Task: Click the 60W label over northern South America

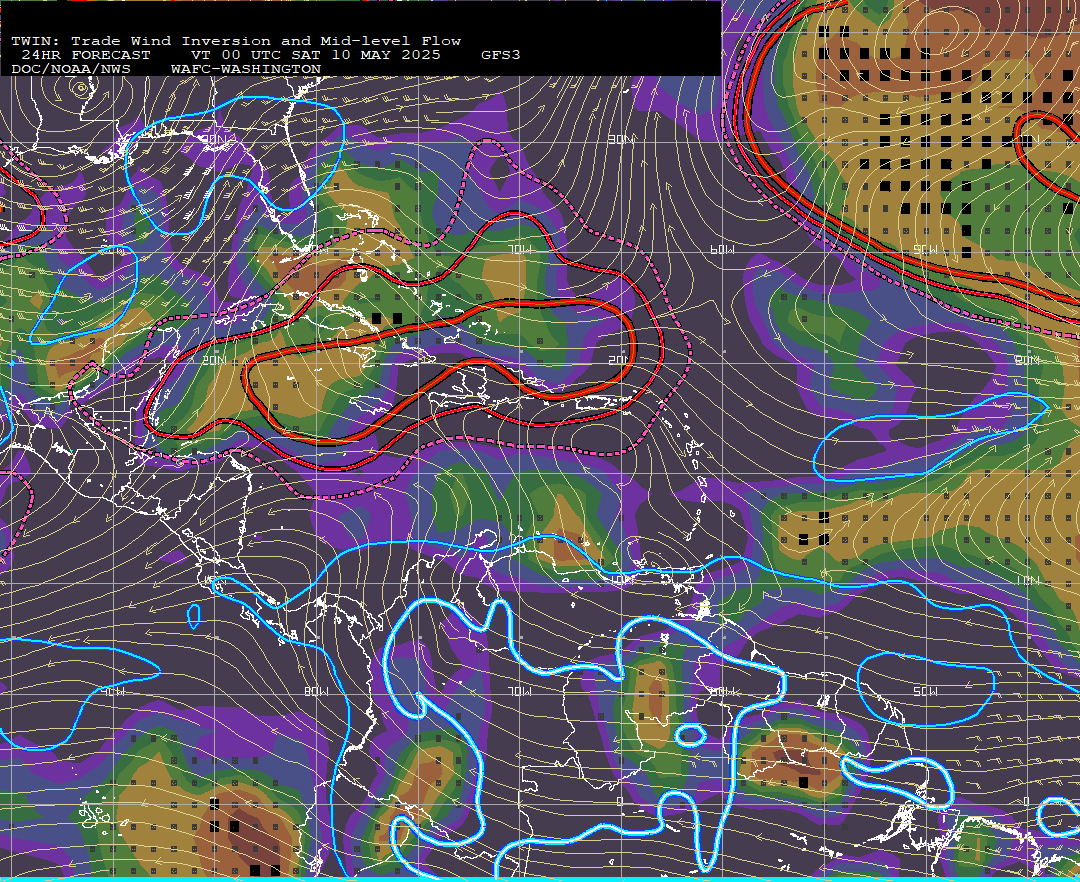Action: coord(722,691)
